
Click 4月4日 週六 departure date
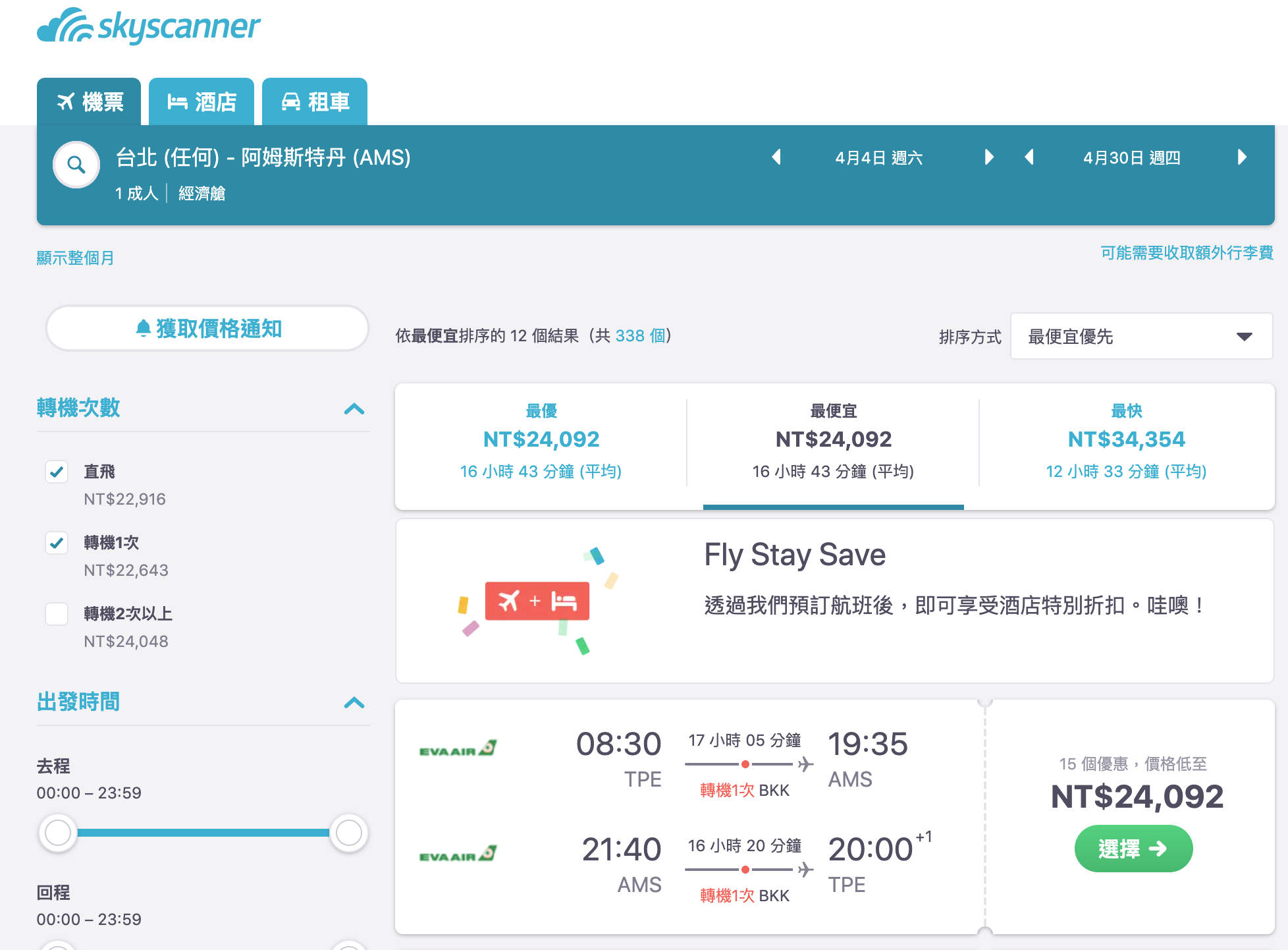click(x=879, y=158)
